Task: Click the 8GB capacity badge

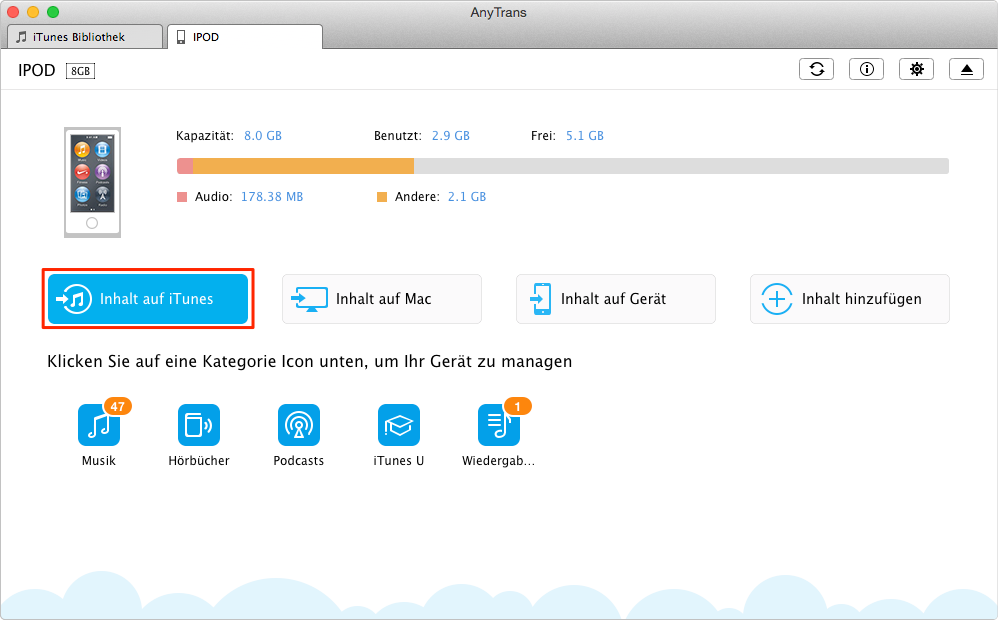Action: (x=80, y=71)
